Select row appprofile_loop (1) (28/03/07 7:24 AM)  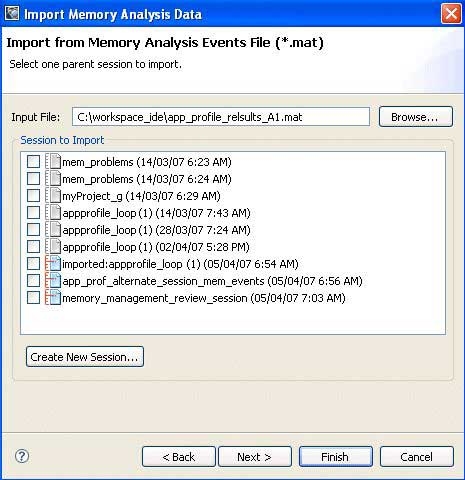point(156,230)
